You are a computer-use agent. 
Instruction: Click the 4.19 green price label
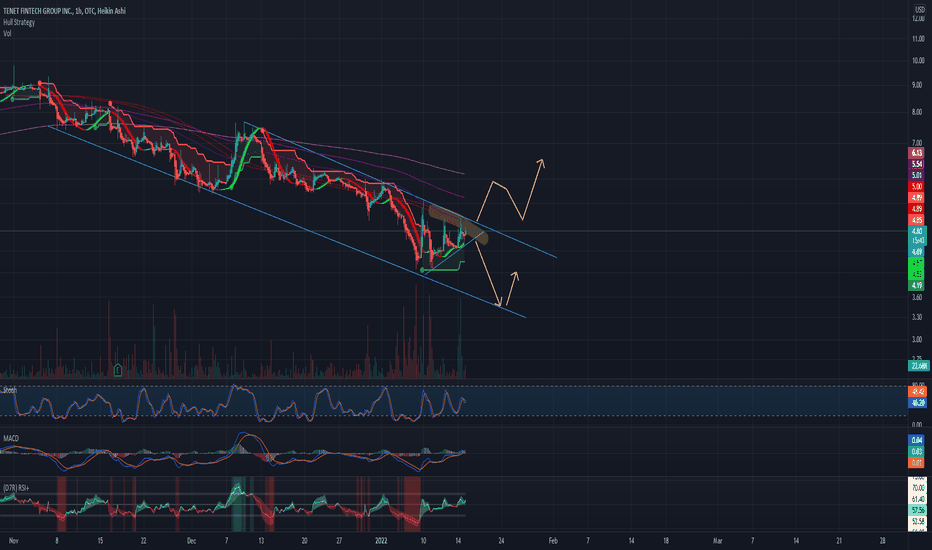tap(917, 285)
